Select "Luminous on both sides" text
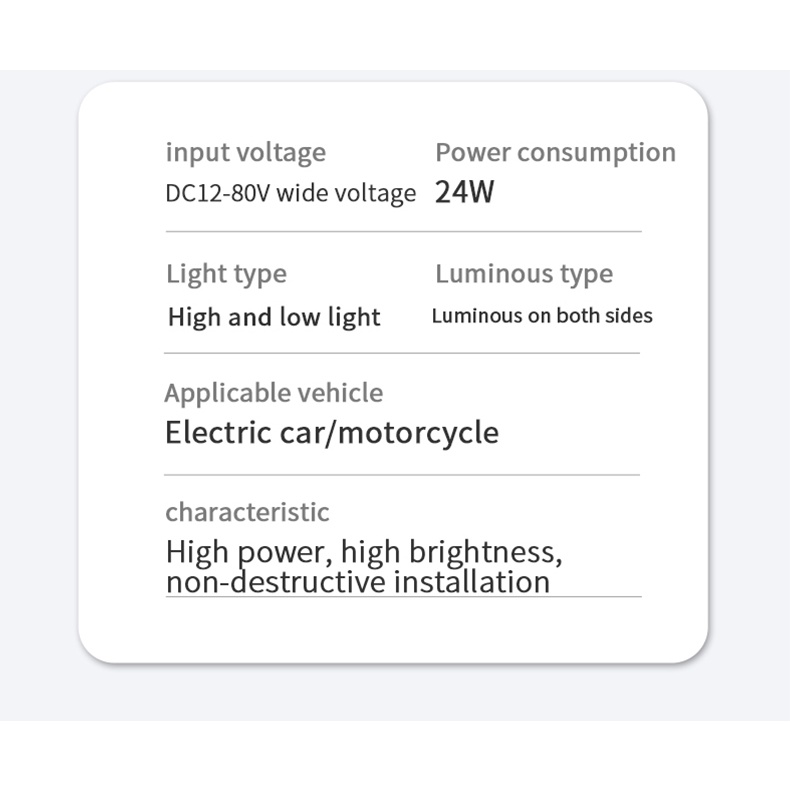This screenshot has width=790, height=790. [542, 316]
